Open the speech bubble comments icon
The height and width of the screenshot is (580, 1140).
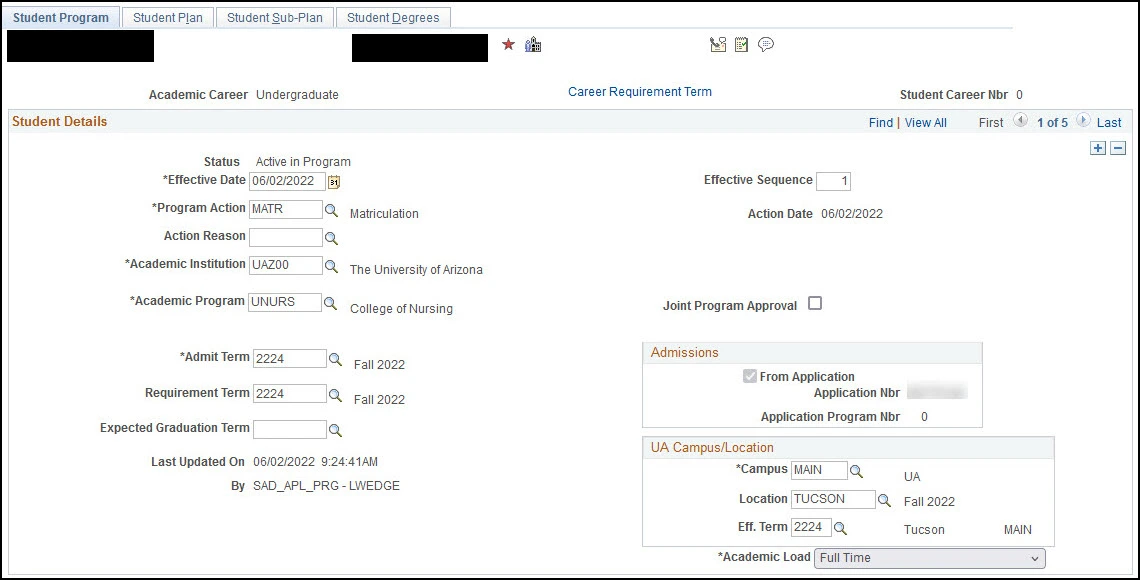point(766,45)
